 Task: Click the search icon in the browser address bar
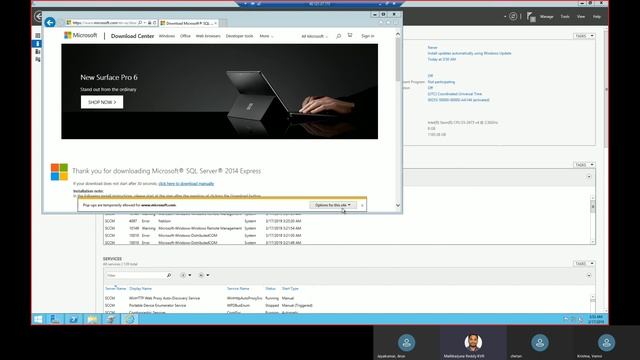click(x=140, y=23)
